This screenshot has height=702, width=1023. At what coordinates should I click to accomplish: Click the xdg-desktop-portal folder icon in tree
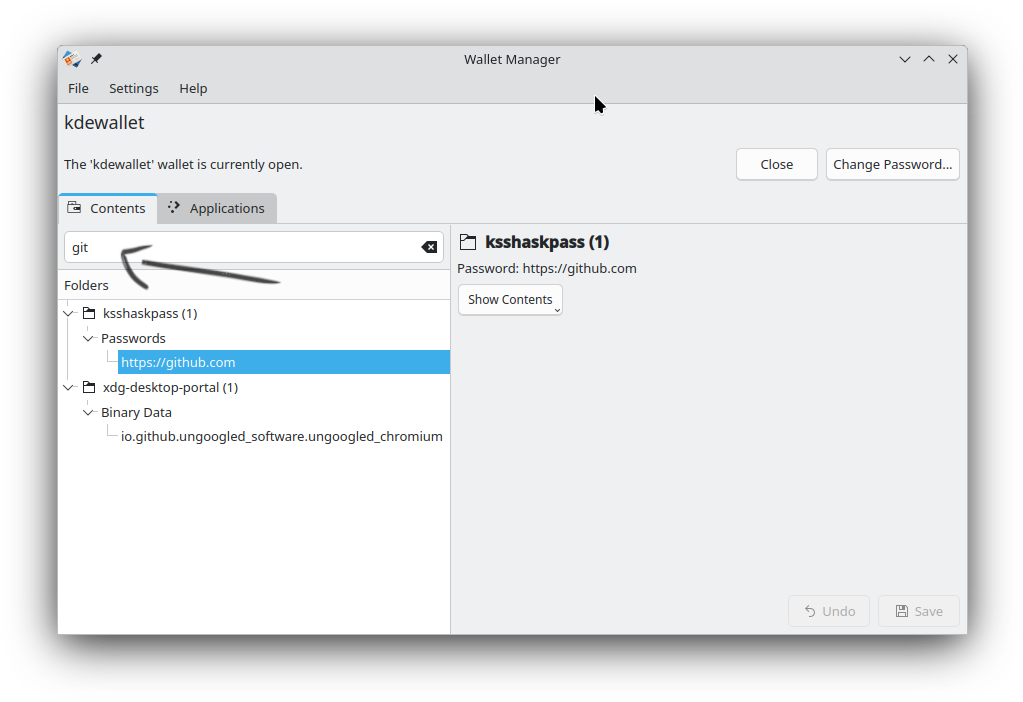tap(89, 387)
